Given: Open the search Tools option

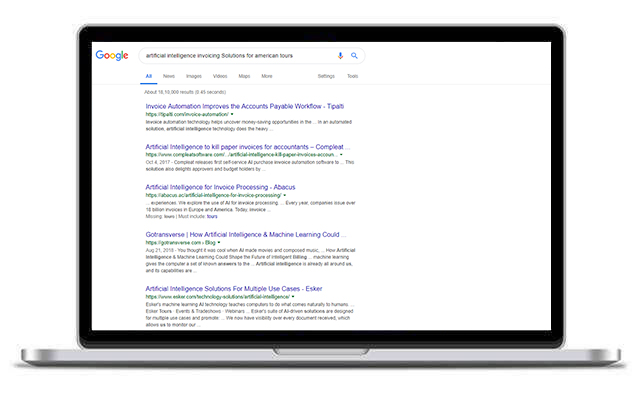Looking at the screenshot, I should click(352, 76).
